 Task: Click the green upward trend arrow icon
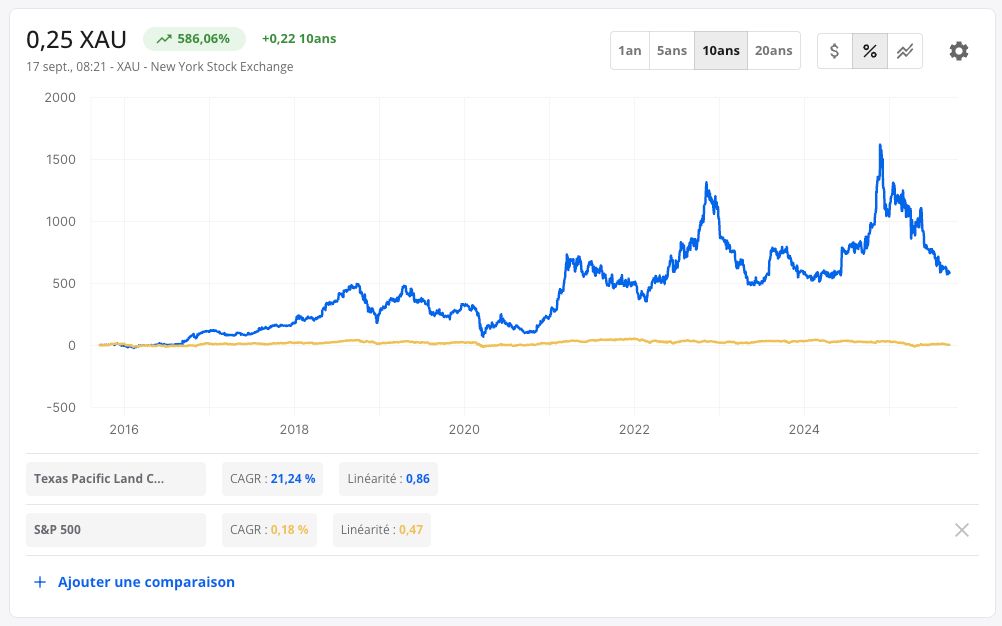[x=164, y=39]
